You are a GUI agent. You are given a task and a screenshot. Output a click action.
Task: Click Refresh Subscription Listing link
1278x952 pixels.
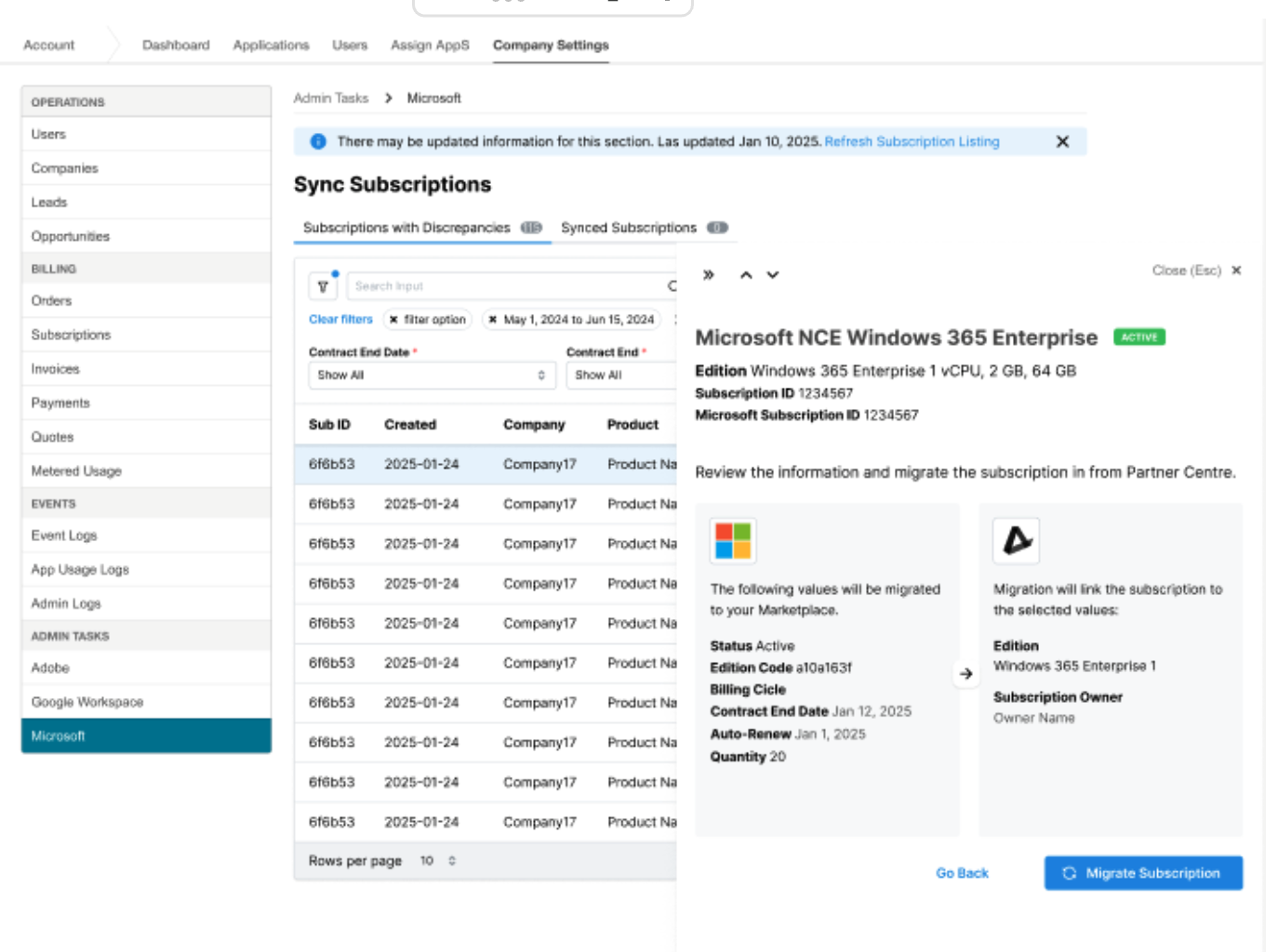912,142
